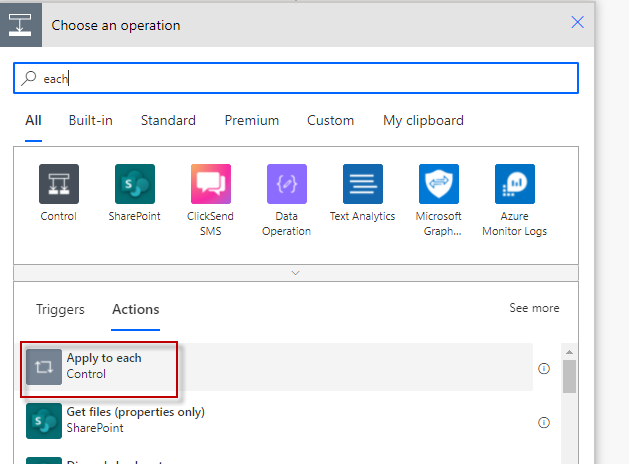This screenshot has height=464, width=629.
Task: Choose the SharePoint connector icon
Action: point(135,184)
